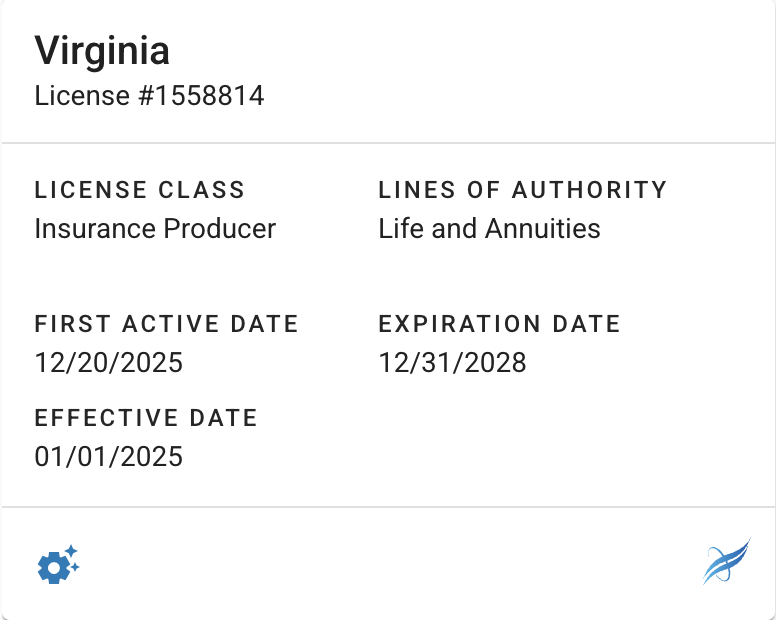Viewport: 776px width, 620px height.
Task: Select the 12/20/2025 first active date
Action: click(109, 362)
